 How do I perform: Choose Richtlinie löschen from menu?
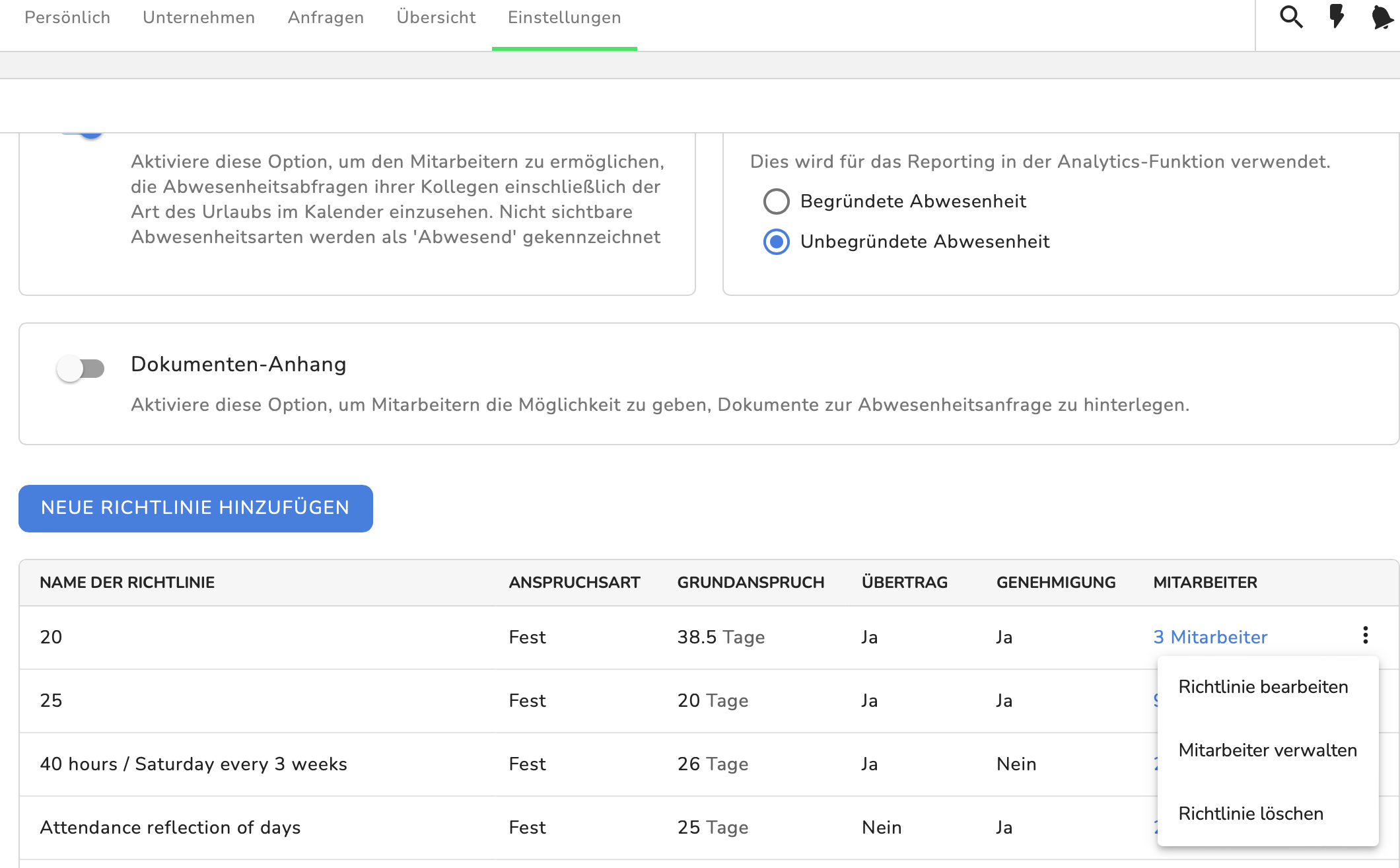coord(1251,814)
